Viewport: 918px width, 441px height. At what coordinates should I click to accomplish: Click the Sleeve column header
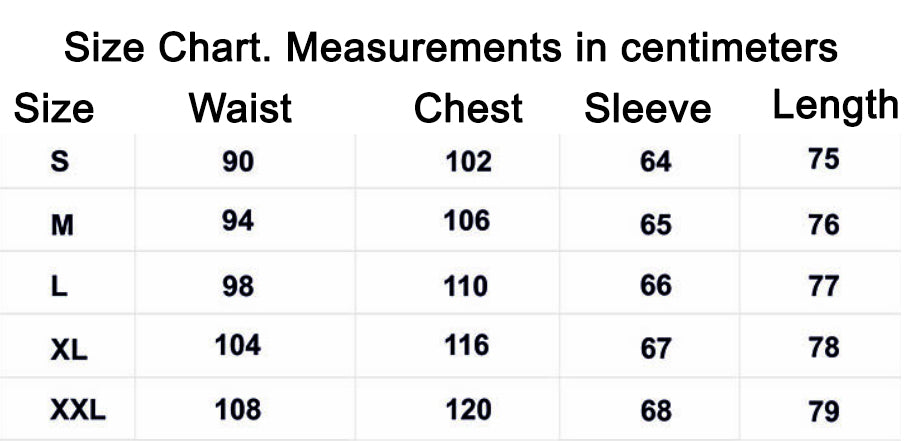pos(648,108)
